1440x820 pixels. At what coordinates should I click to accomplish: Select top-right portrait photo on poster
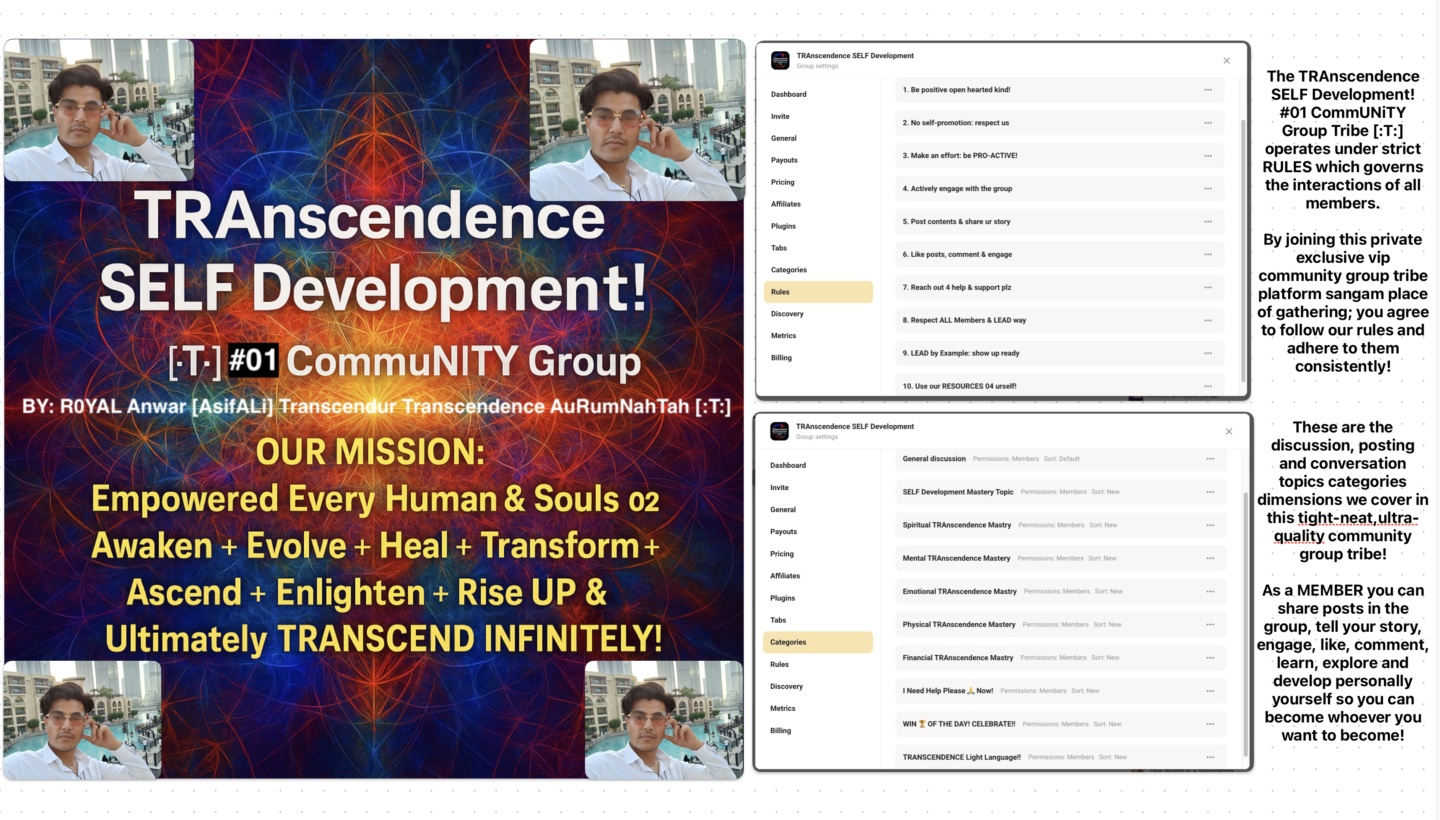(637, 120)
